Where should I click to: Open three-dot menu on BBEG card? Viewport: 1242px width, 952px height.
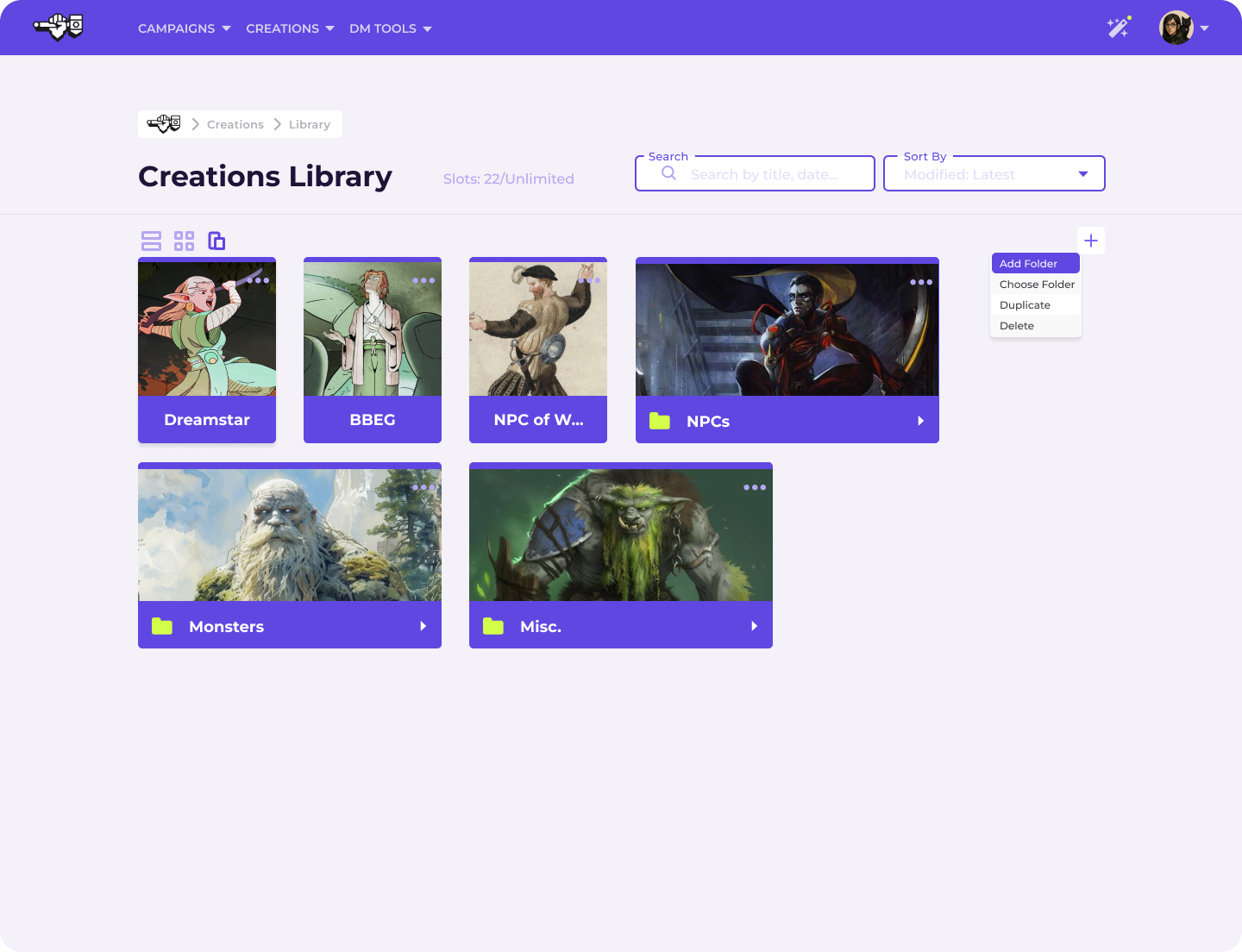coord(423,280)
